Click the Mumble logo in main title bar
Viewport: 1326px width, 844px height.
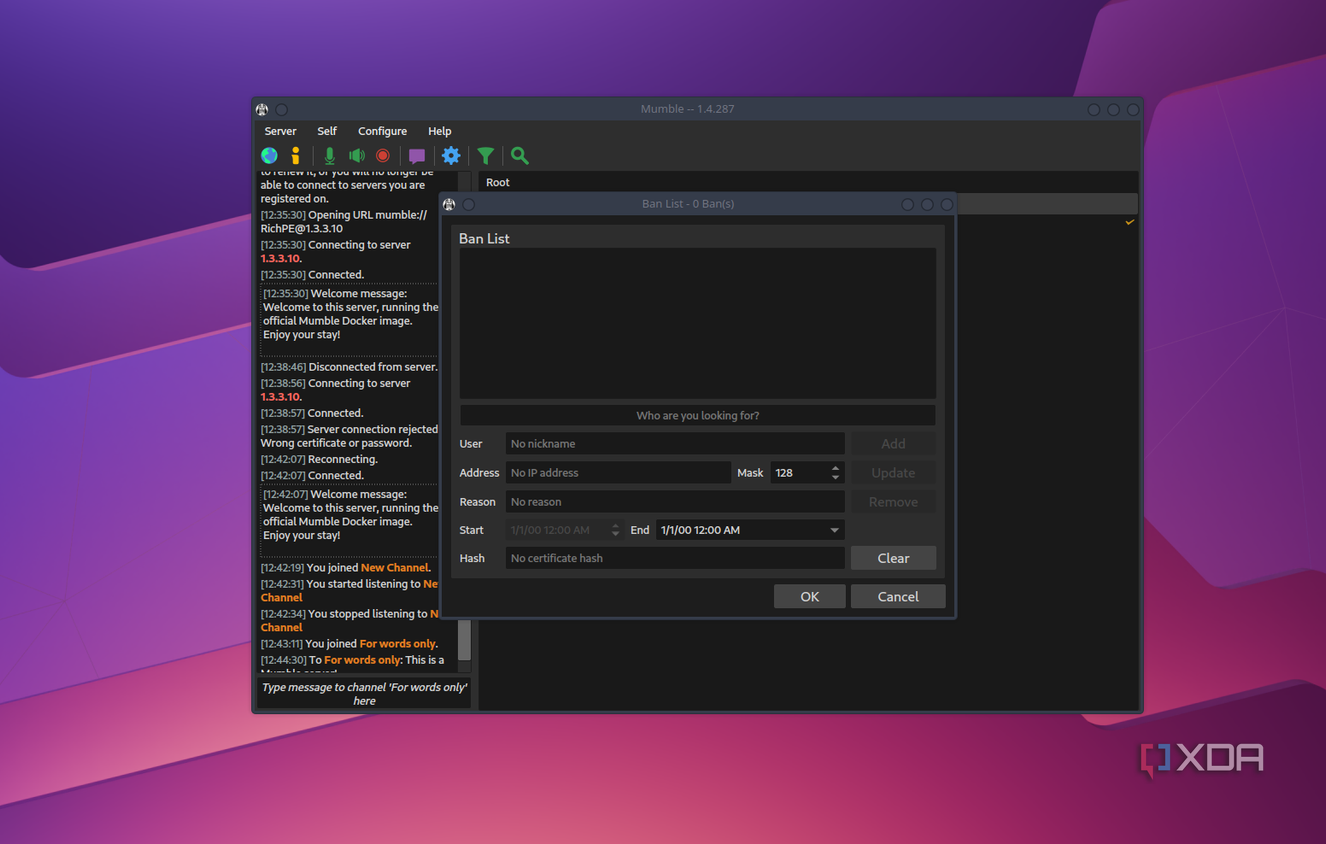pyautogui.click(x=262, y=109)
